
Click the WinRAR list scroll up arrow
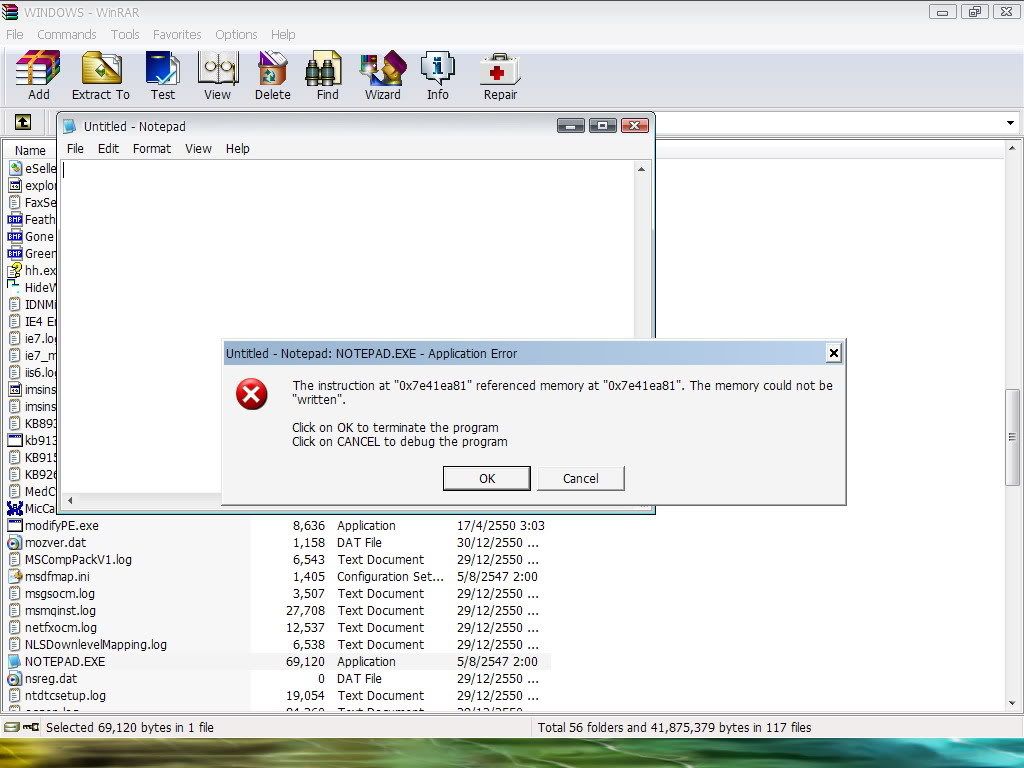pyautogui.click(x=1012, y=148)
